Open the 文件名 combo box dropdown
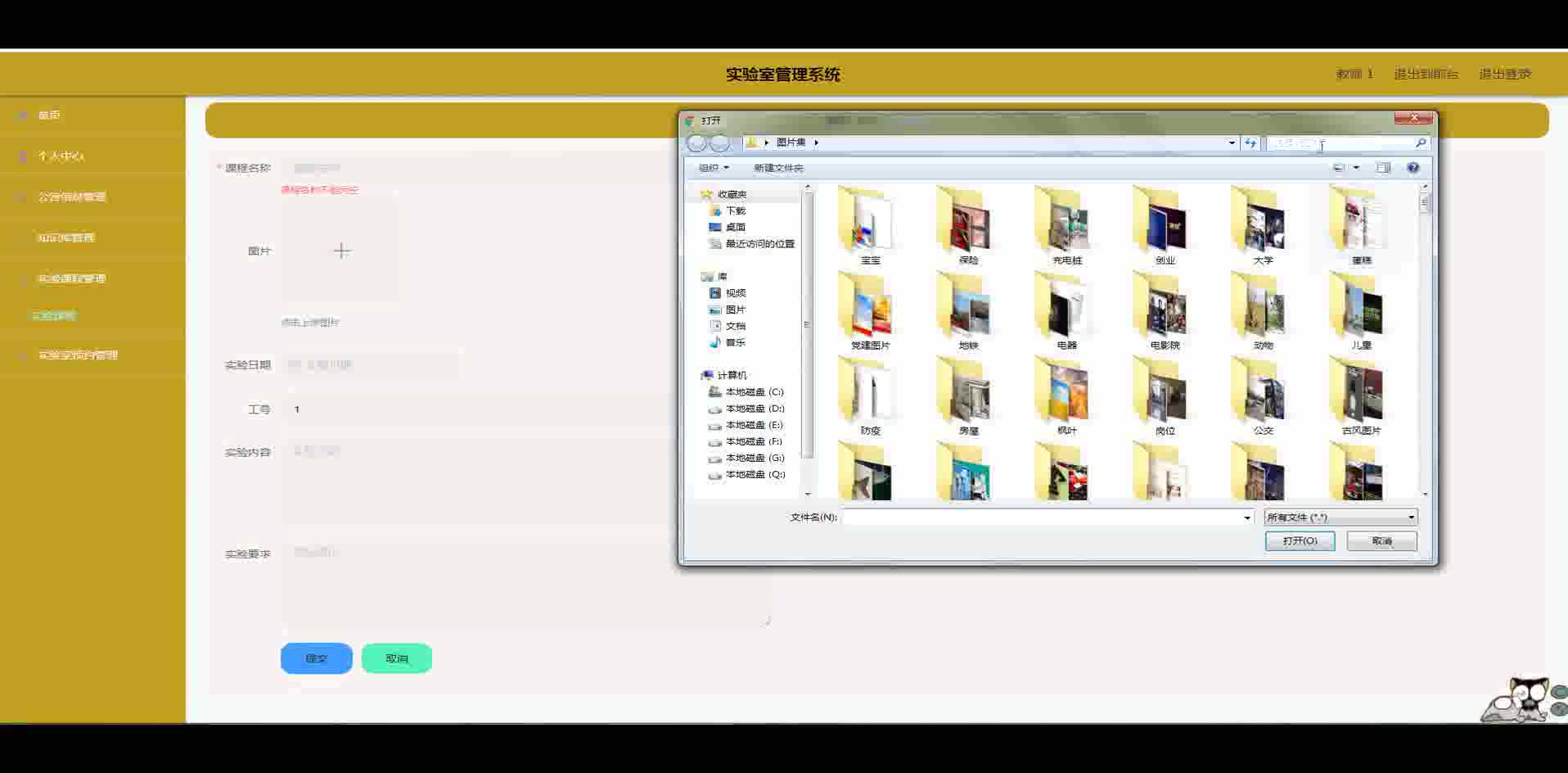The image size is (1568, 773). point(1247,518)
